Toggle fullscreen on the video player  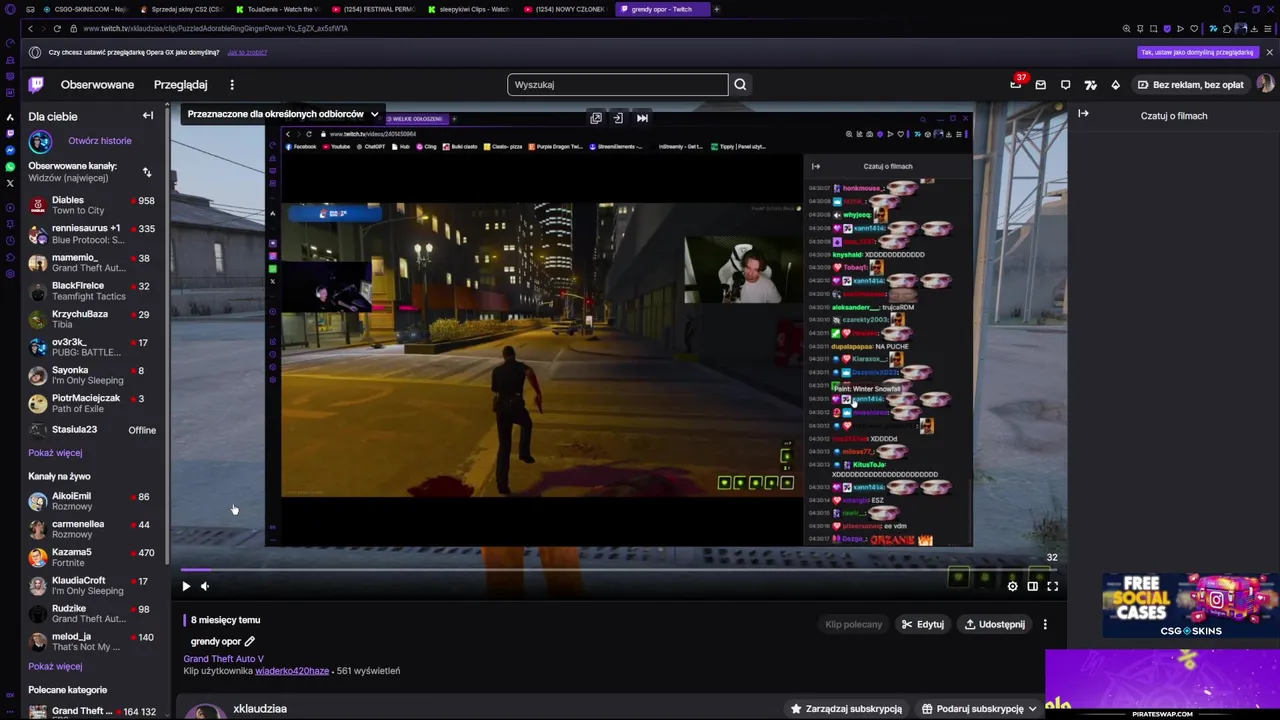1053,587
